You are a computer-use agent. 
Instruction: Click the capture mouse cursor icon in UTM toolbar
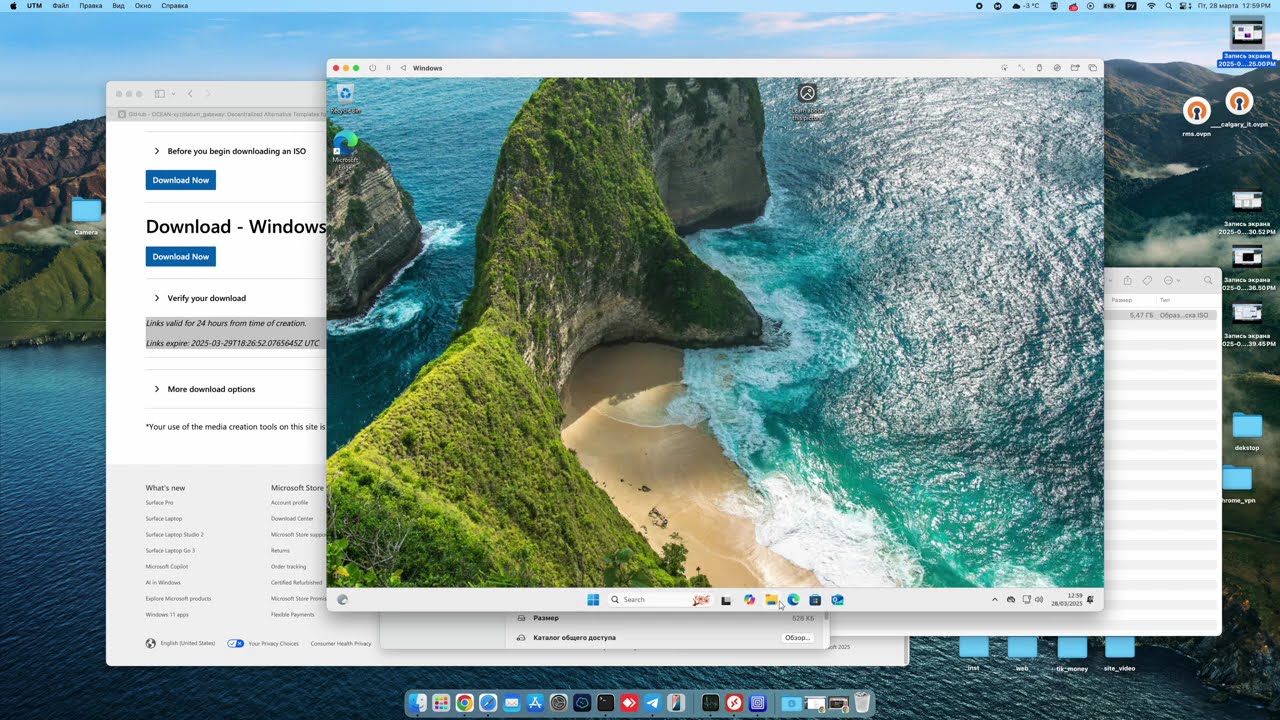pyautogui.click(x=1004, y=68)
